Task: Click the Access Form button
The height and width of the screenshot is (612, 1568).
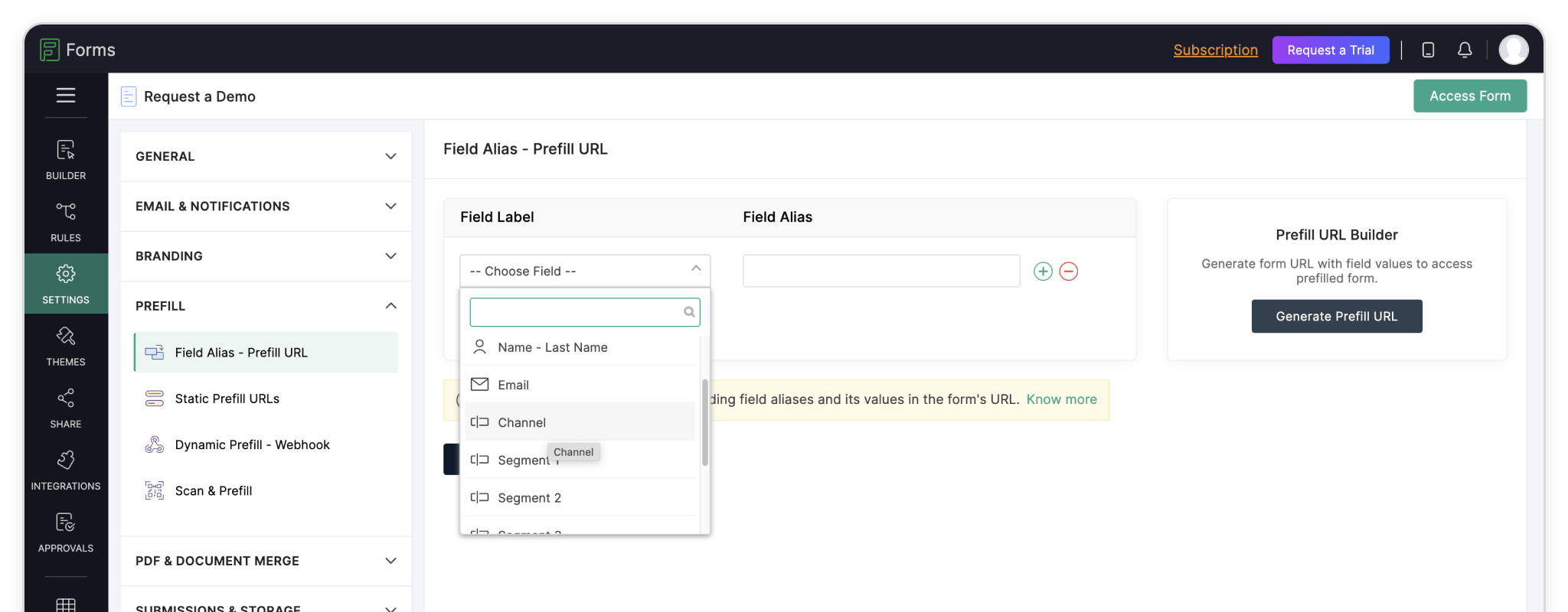Action: point(1470,96)
